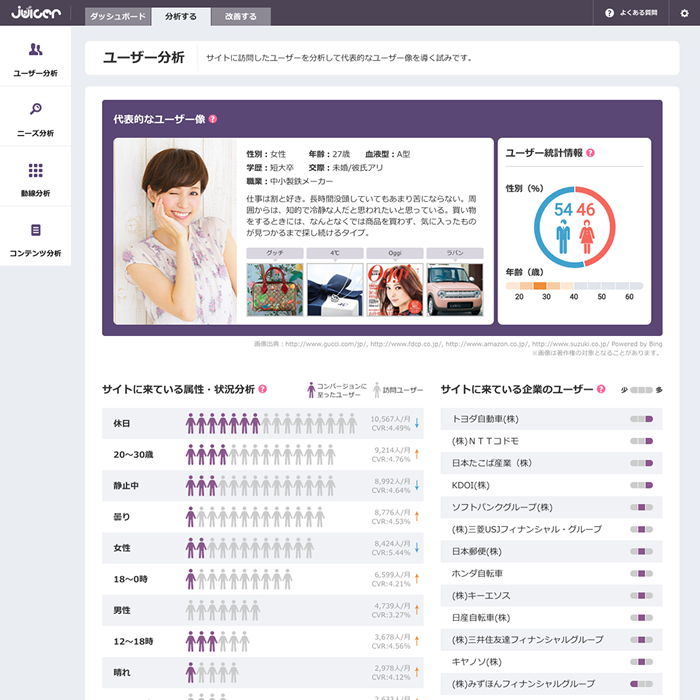Click up arrow in 12〜18時 row
This screenshot has width=700, height=700.
[417, 641]
